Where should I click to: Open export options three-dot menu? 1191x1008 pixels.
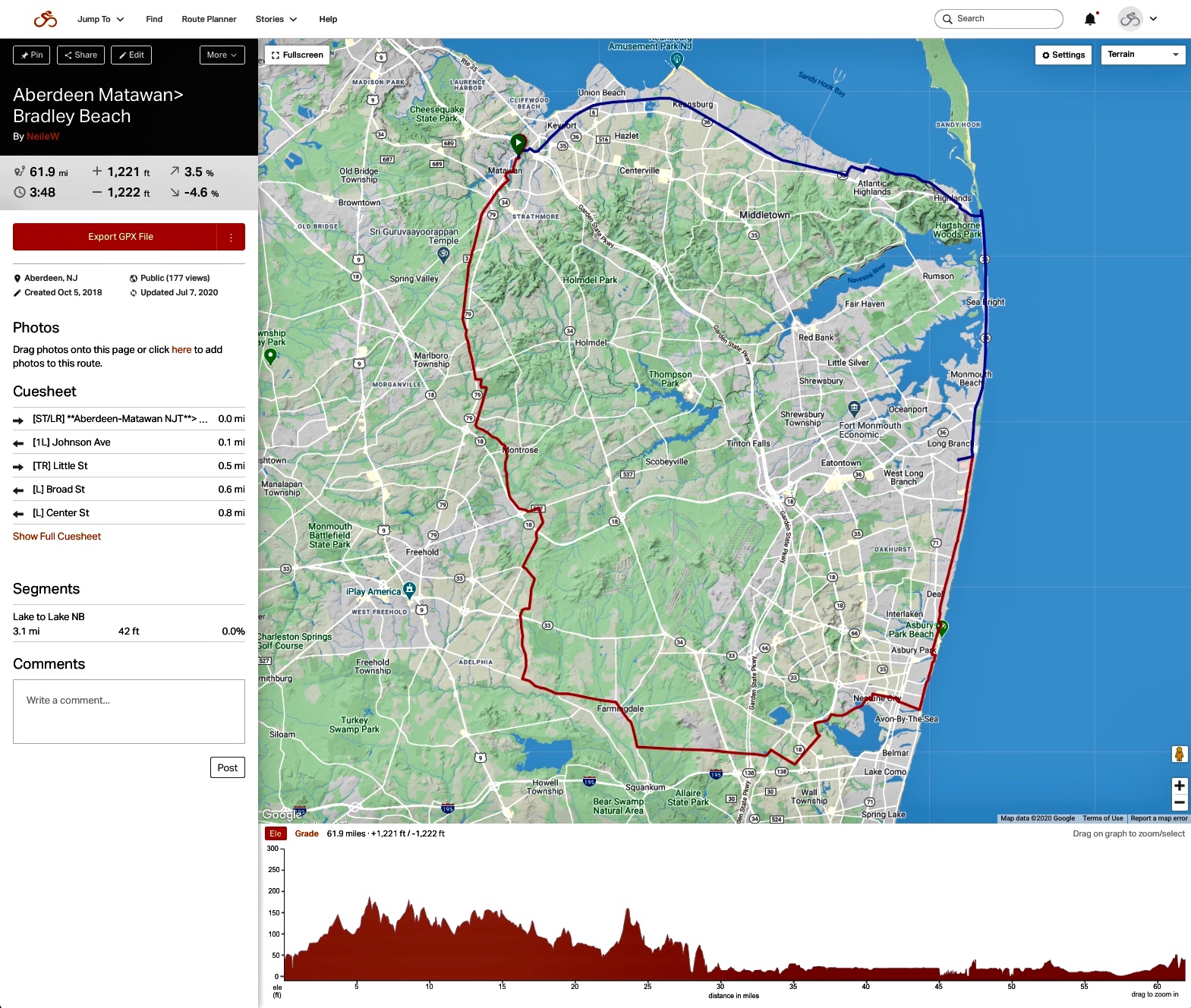pos(231,237)
